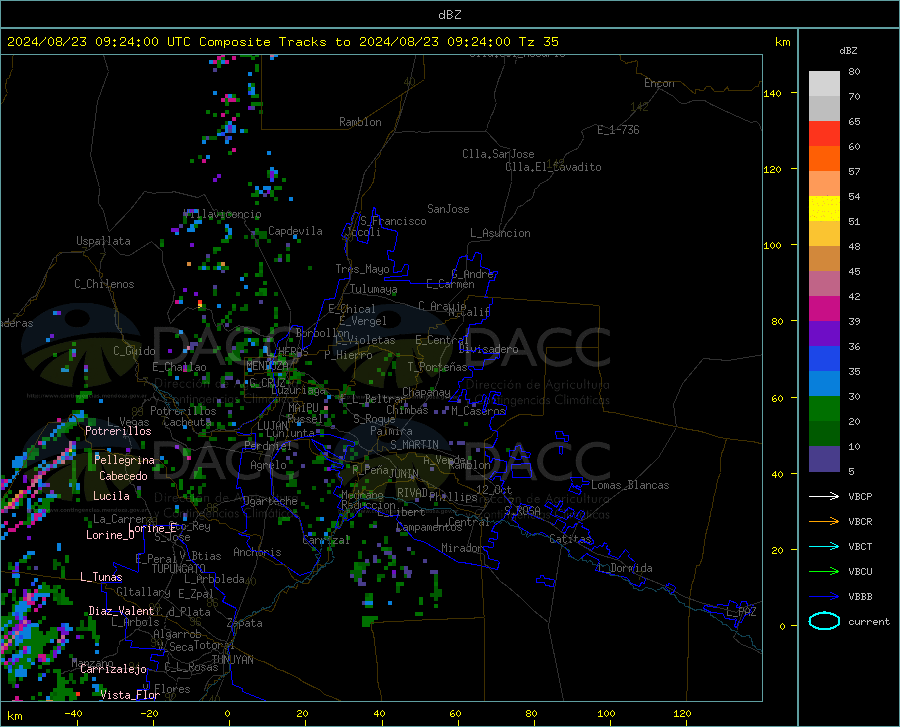Screen dimensions: 900x727
Task: Click the L_Tunas label
Action: click(x=101, y=577)
